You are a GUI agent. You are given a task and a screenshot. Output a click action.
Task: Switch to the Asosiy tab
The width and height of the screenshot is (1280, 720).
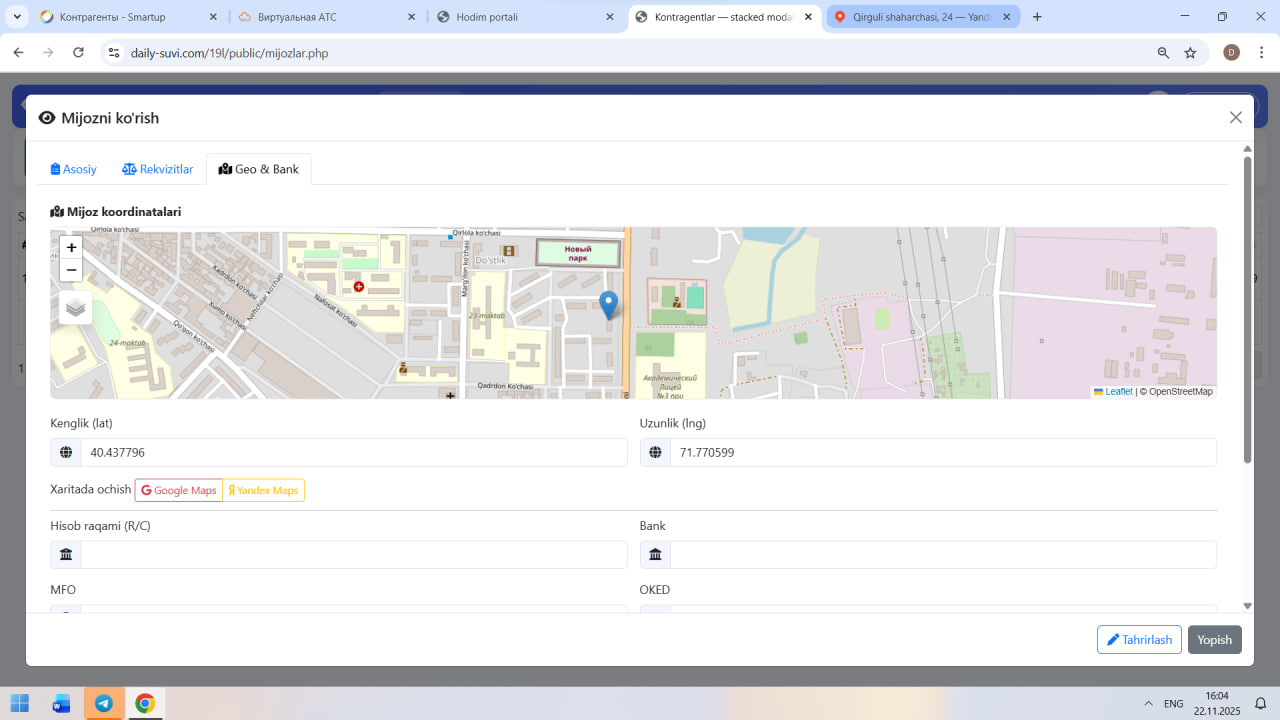[74, 169]
